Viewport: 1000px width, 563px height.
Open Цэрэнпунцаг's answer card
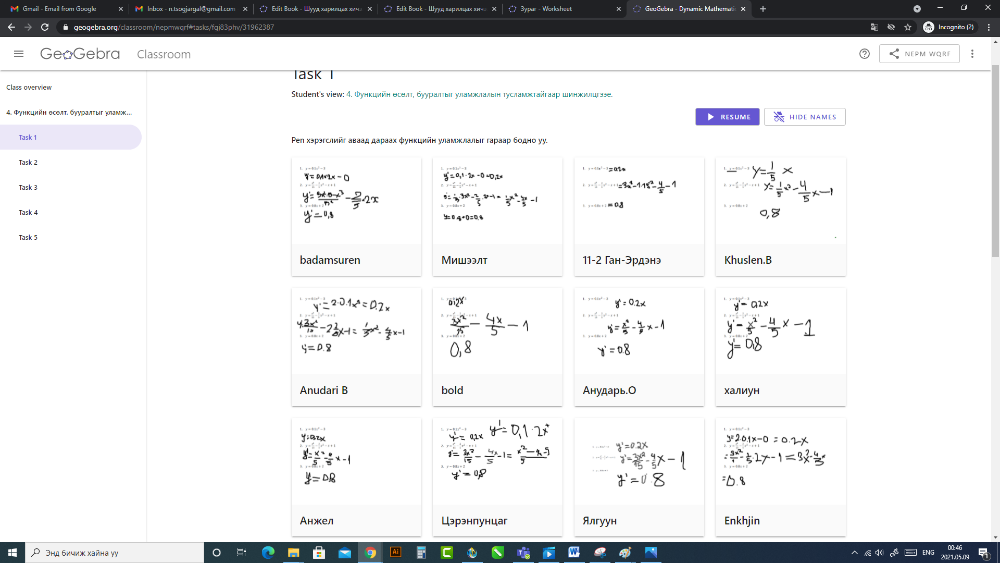497,477
